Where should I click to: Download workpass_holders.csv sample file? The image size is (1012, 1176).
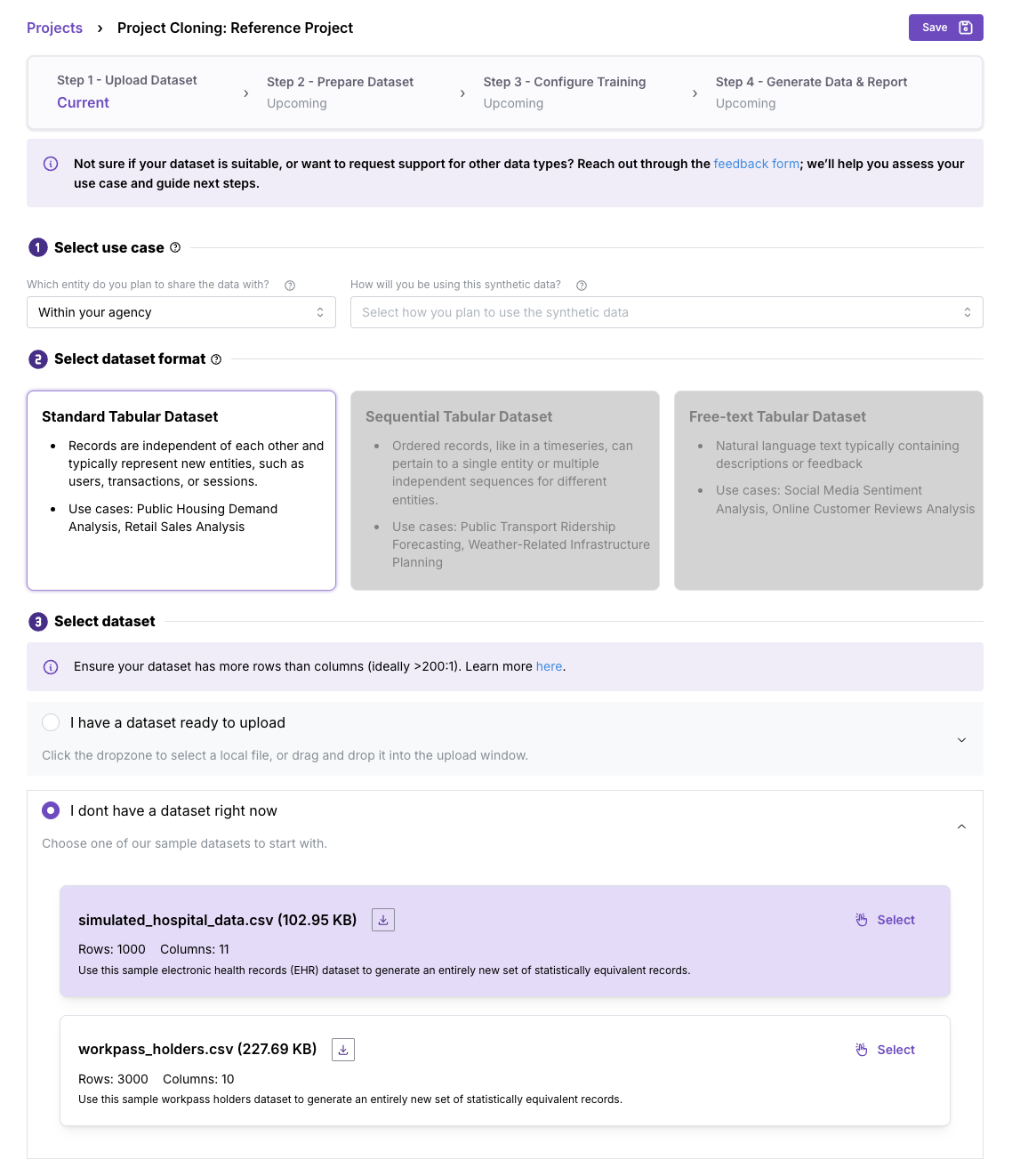(343, 1050)
